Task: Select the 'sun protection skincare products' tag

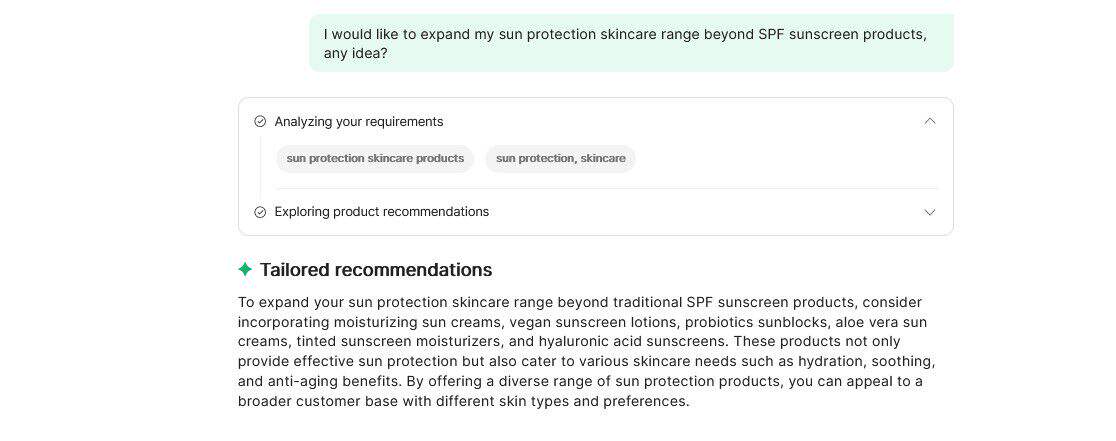Action: click(x=375, y=158)
